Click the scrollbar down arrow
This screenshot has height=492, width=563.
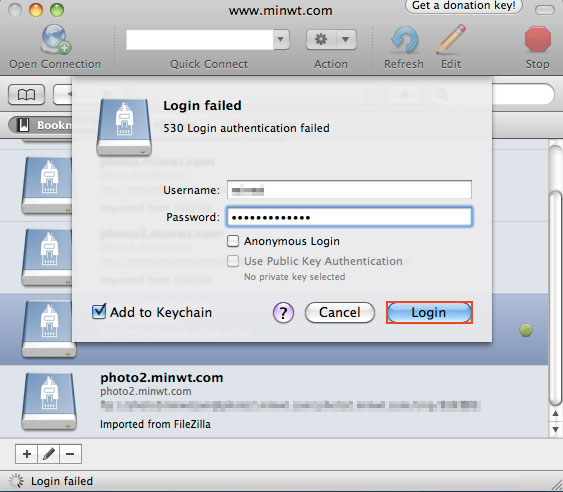click(x=555, y=429)
